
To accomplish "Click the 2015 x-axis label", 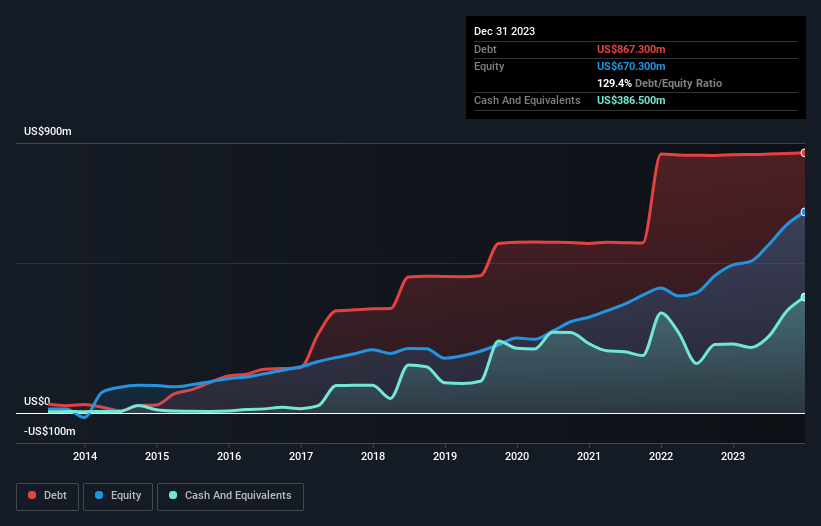I will 157,456.
